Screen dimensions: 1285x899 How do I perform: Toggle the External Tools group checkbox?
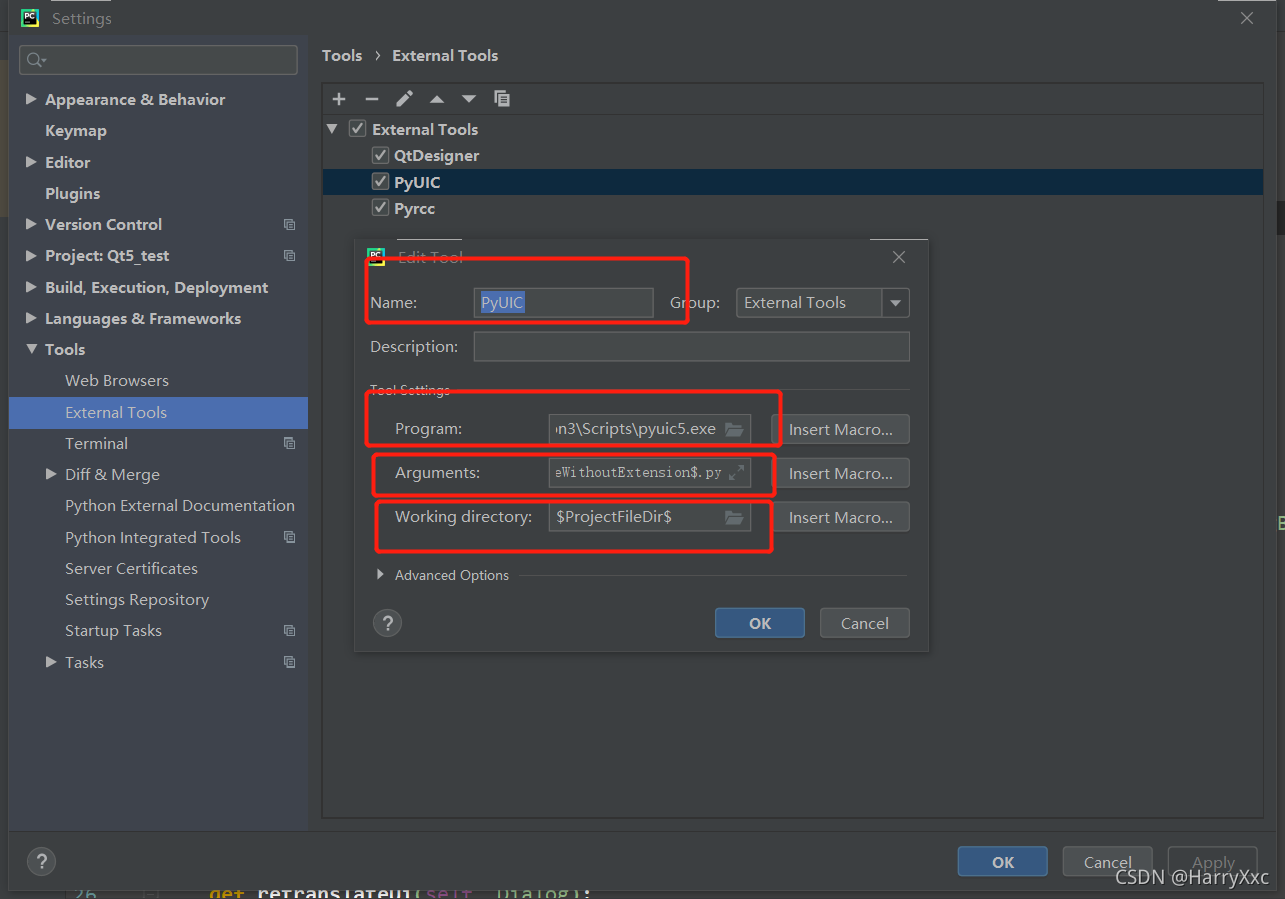click(x=357, y=129)
